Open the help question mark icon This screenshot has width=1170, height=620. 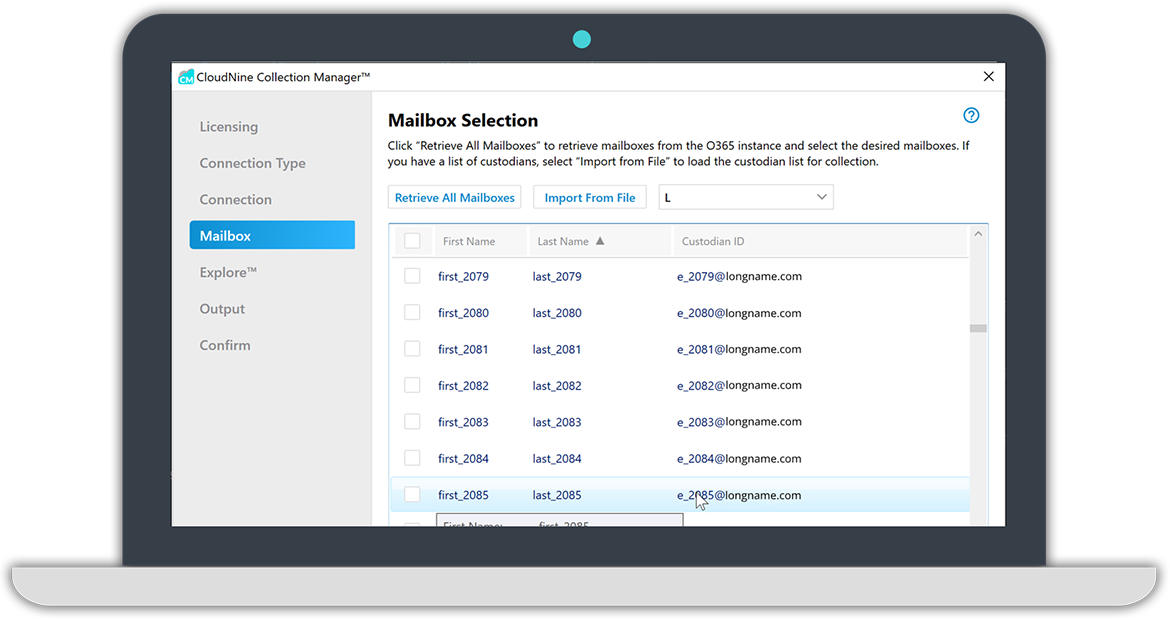pyautogui.click(x=971, y=115)
